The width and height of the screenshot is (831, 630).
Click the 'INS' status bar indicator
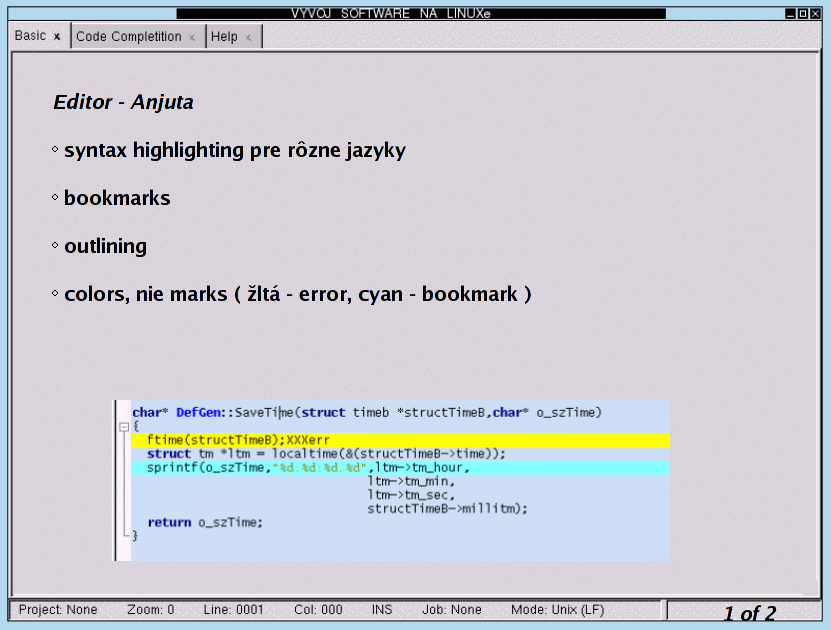(x=382, y=610)
